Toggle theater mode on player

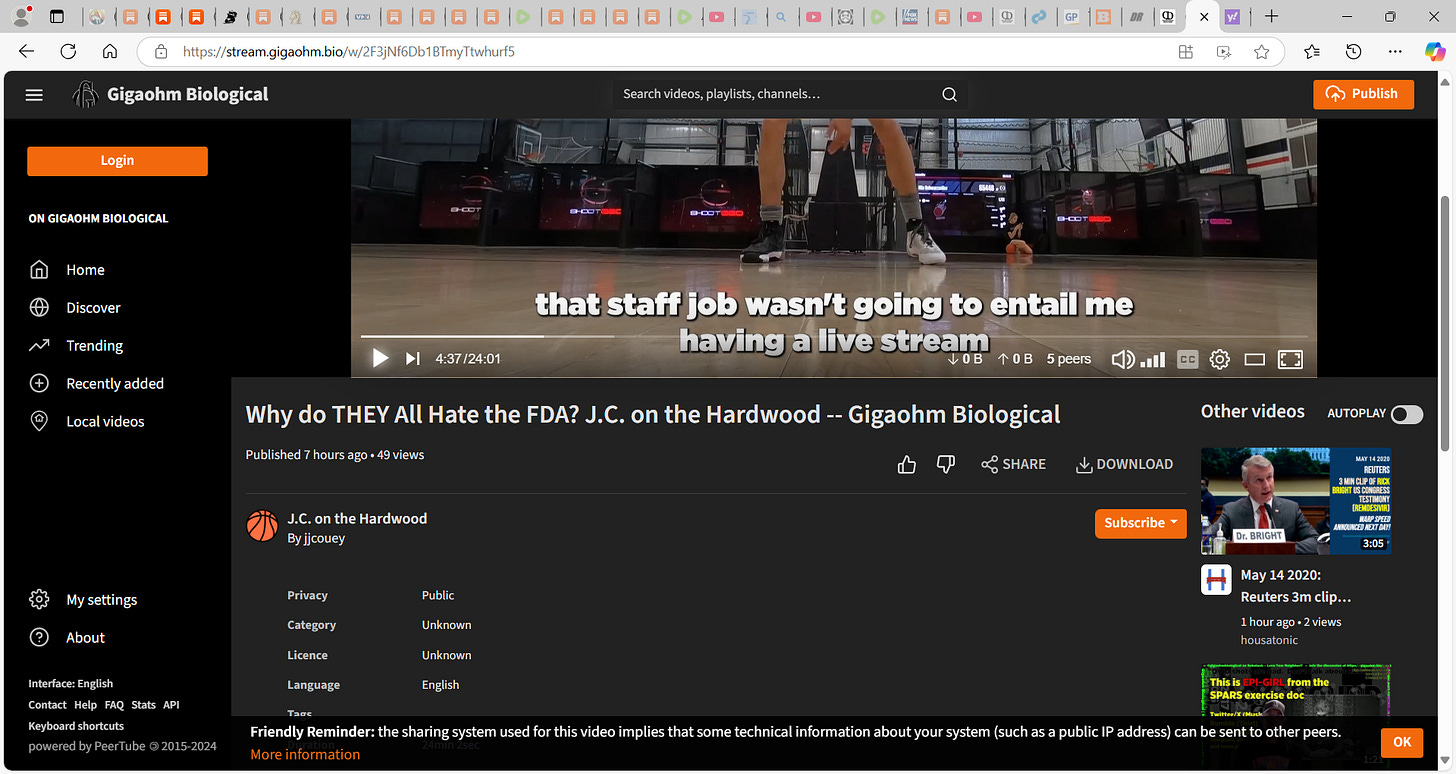coord(1254,359)
